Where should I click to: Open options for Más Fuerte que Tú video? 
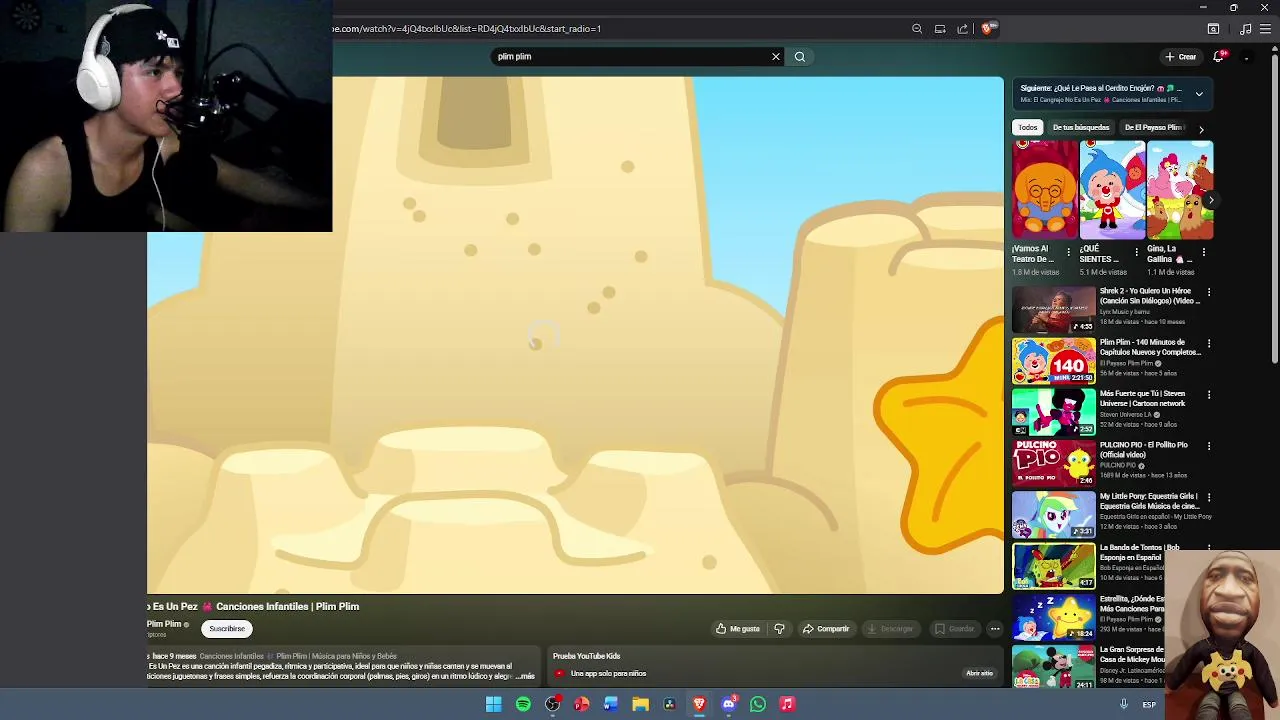(1209, 395)
